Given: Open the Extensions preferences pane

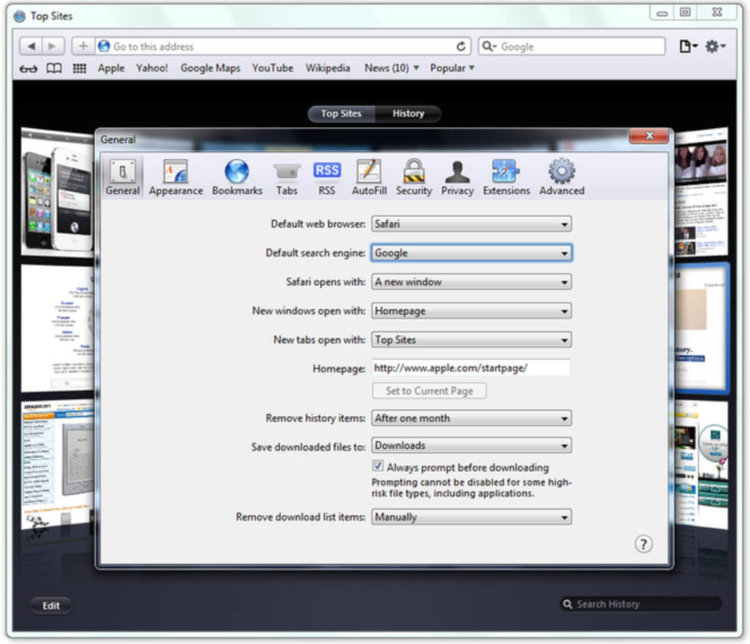Looking at the screenshot, I should (x=506, y=177).
